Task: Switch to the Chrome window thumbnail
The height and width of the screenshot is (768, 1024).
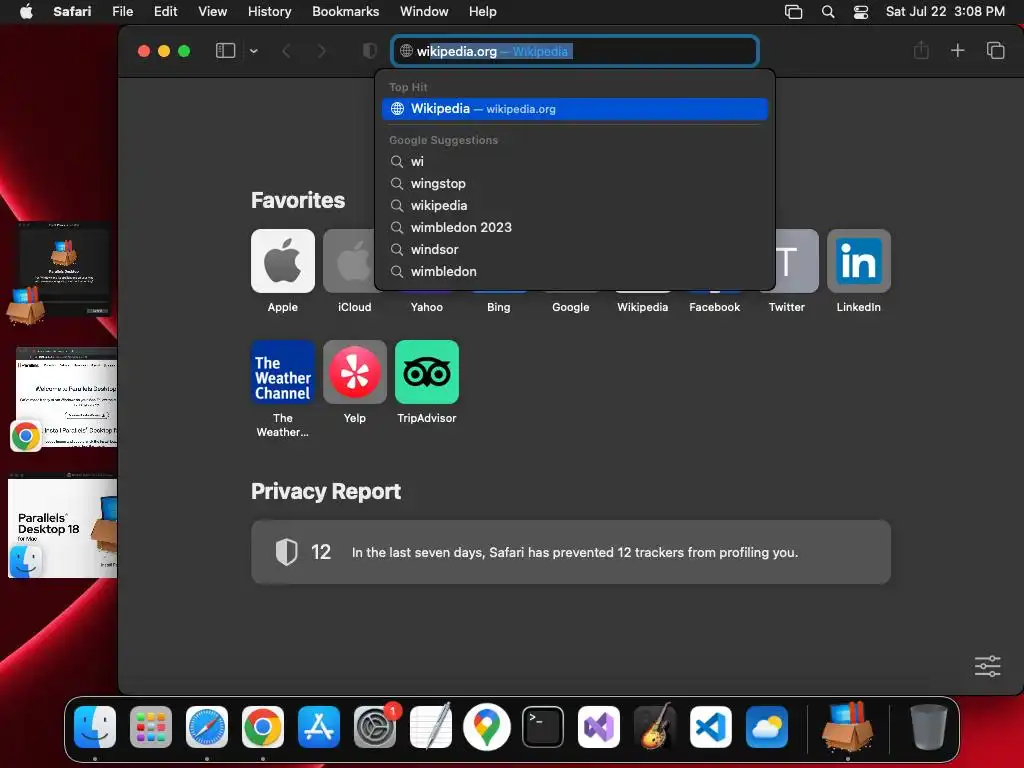Action: coord(66,397)
